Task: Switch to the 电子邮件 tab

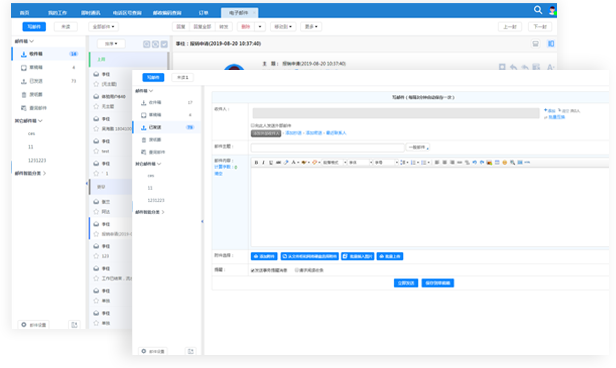Action: [238, 13]
